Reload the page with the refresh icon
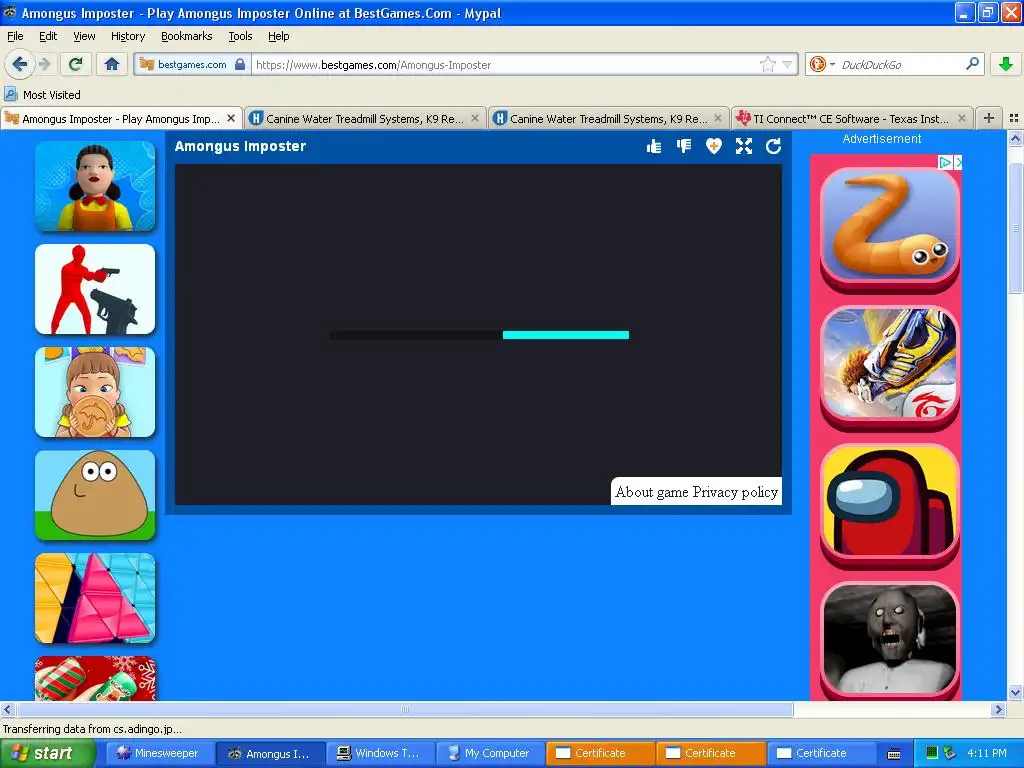The height and width of the screenshot is (768, 1024). [76, 64]
